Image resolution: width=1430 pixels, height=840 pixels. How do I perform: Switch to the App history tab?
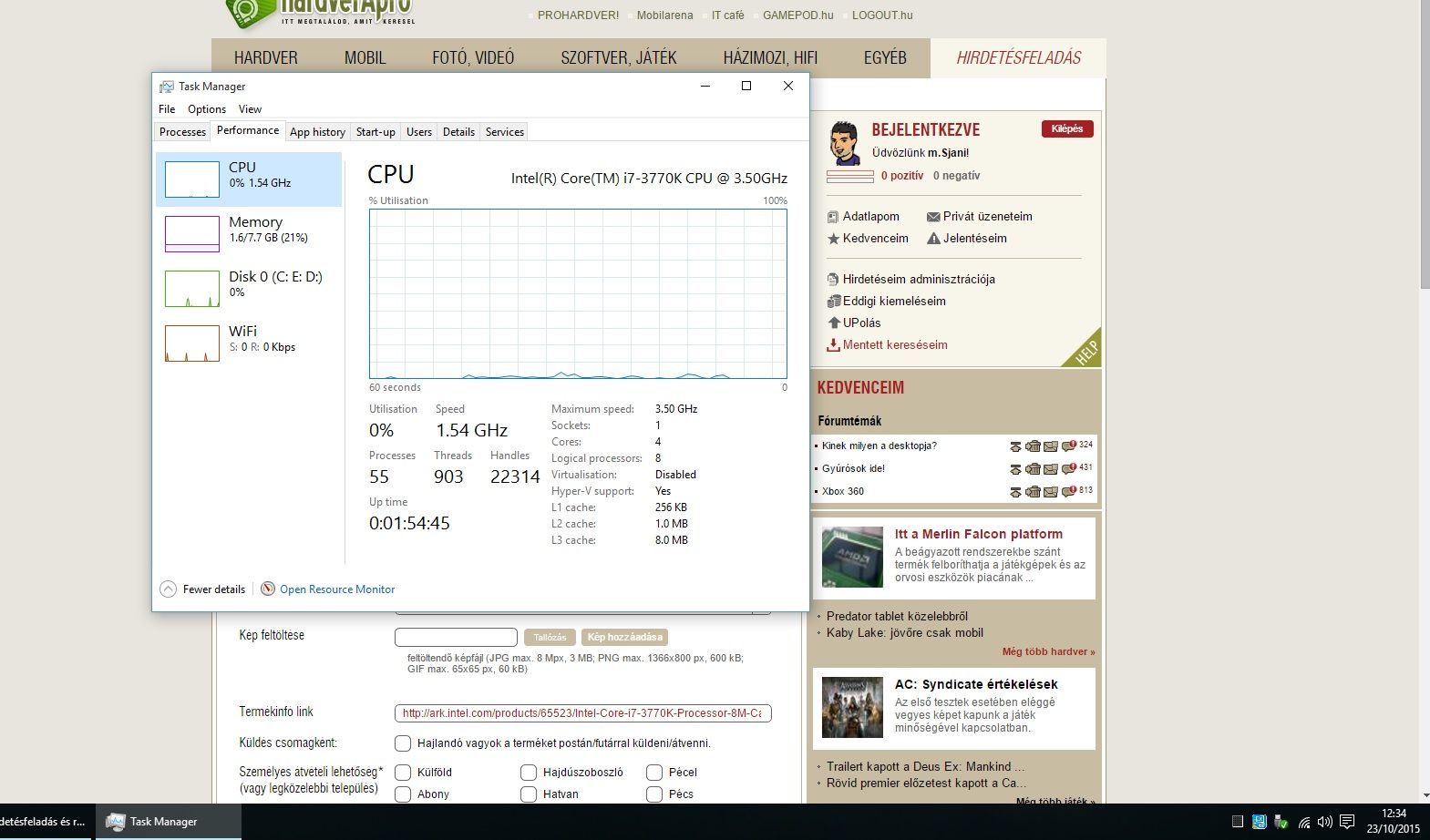click(x=317, y=132)
